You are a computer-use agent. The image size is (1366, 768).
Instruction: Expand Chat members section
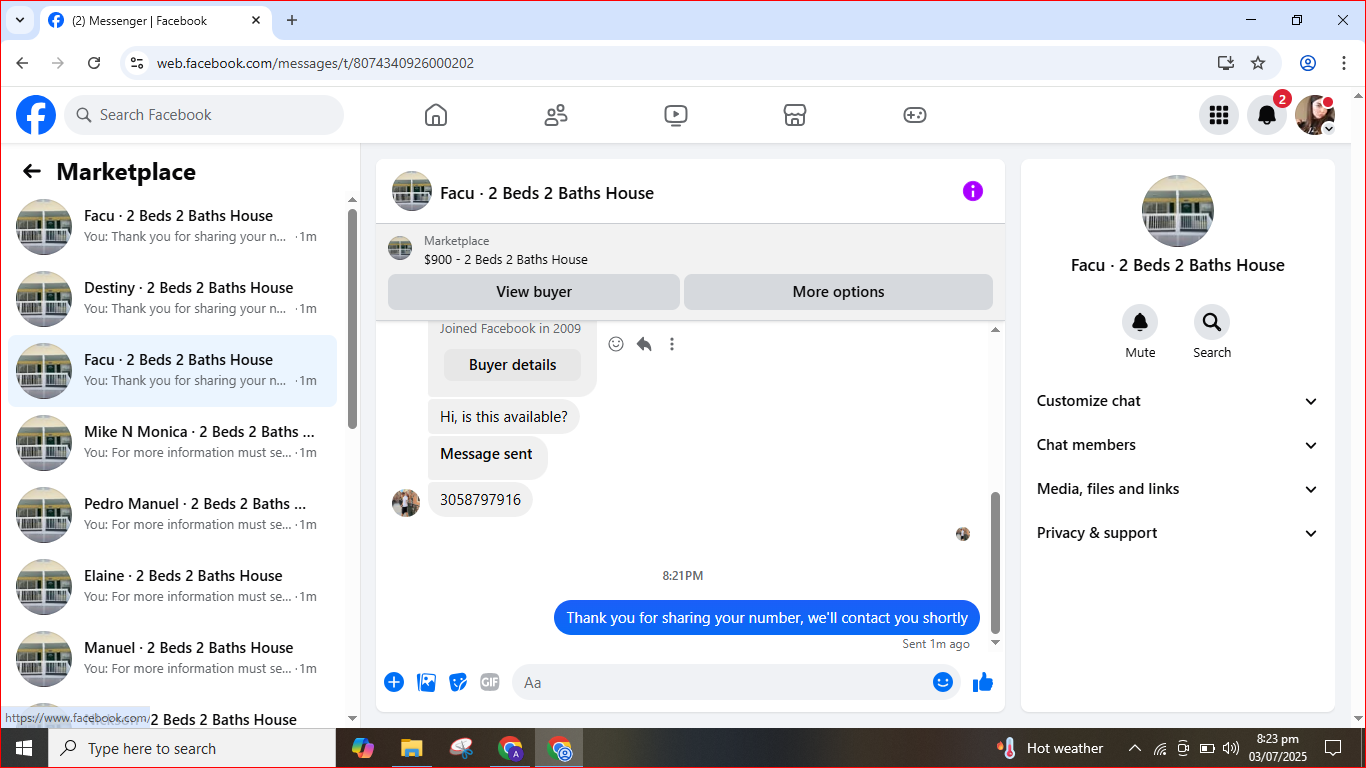[x=1178, y=445]
